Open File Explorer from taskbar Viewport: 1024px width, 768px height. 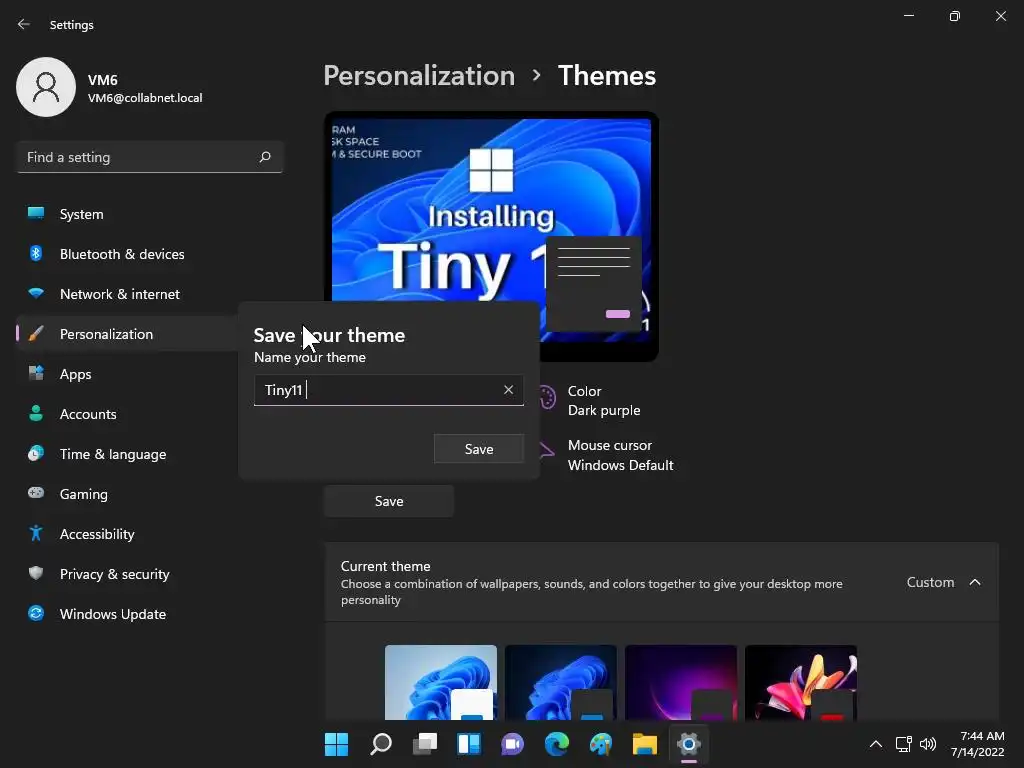tap(645, 744)
